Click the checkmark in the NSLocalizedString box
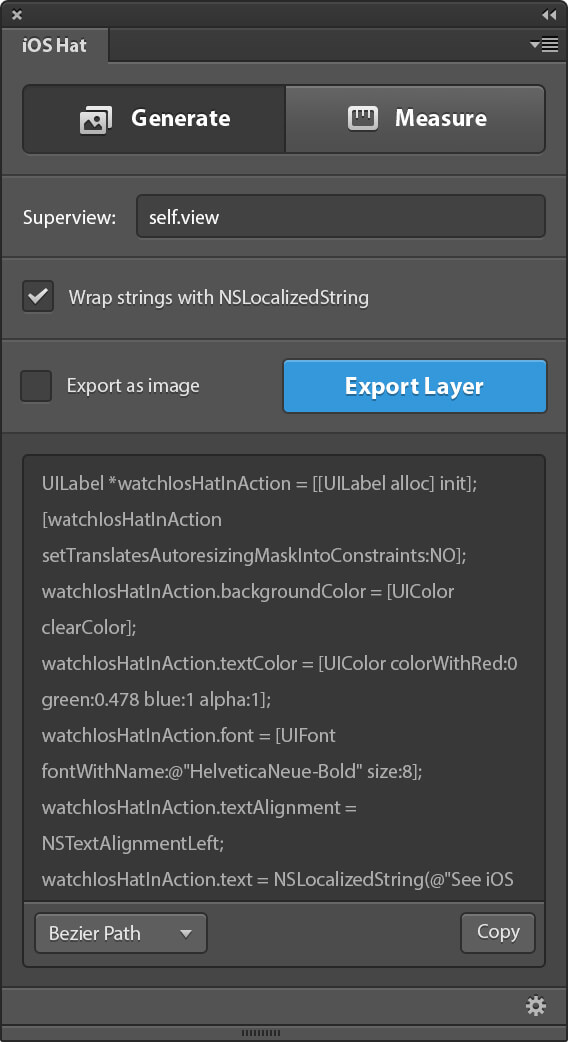Image resolution: width=568 pixels, height=1042 pixels. pyautogui.click(x=38, y=296)
